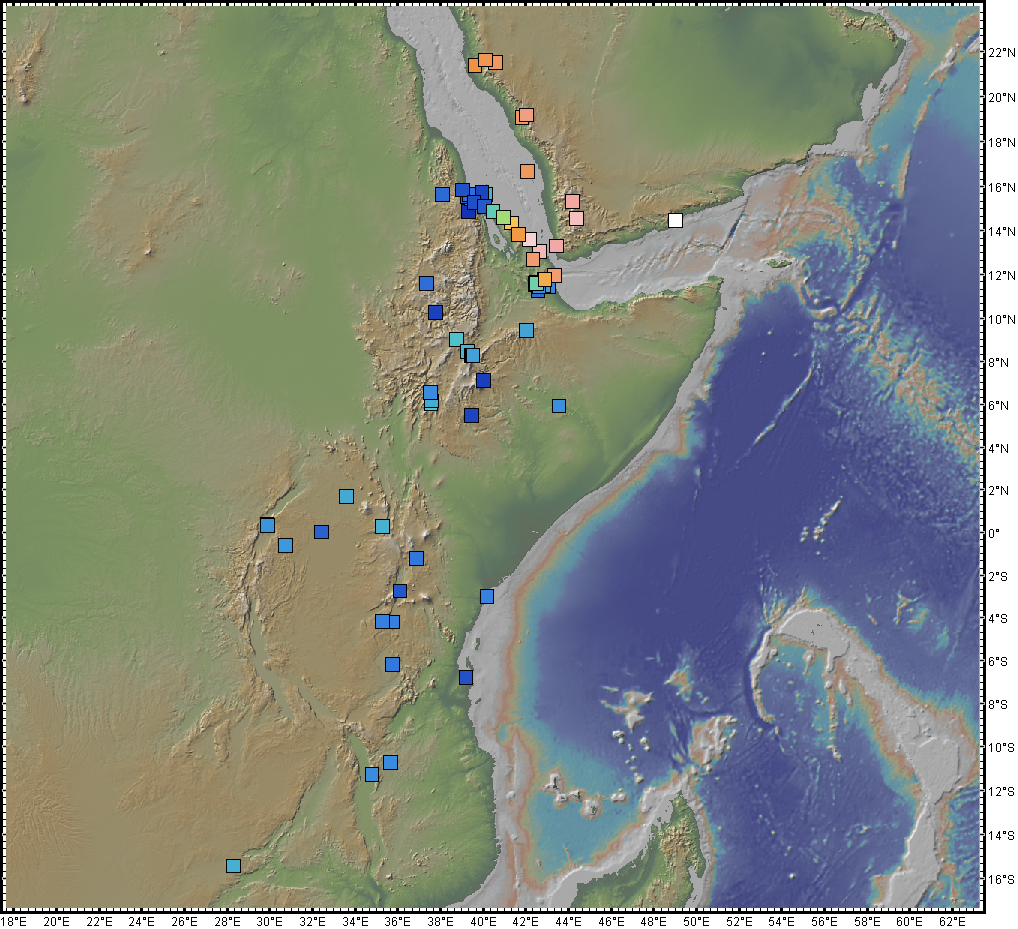Click the '28°E' longitude label

click(x=227, y=922)
